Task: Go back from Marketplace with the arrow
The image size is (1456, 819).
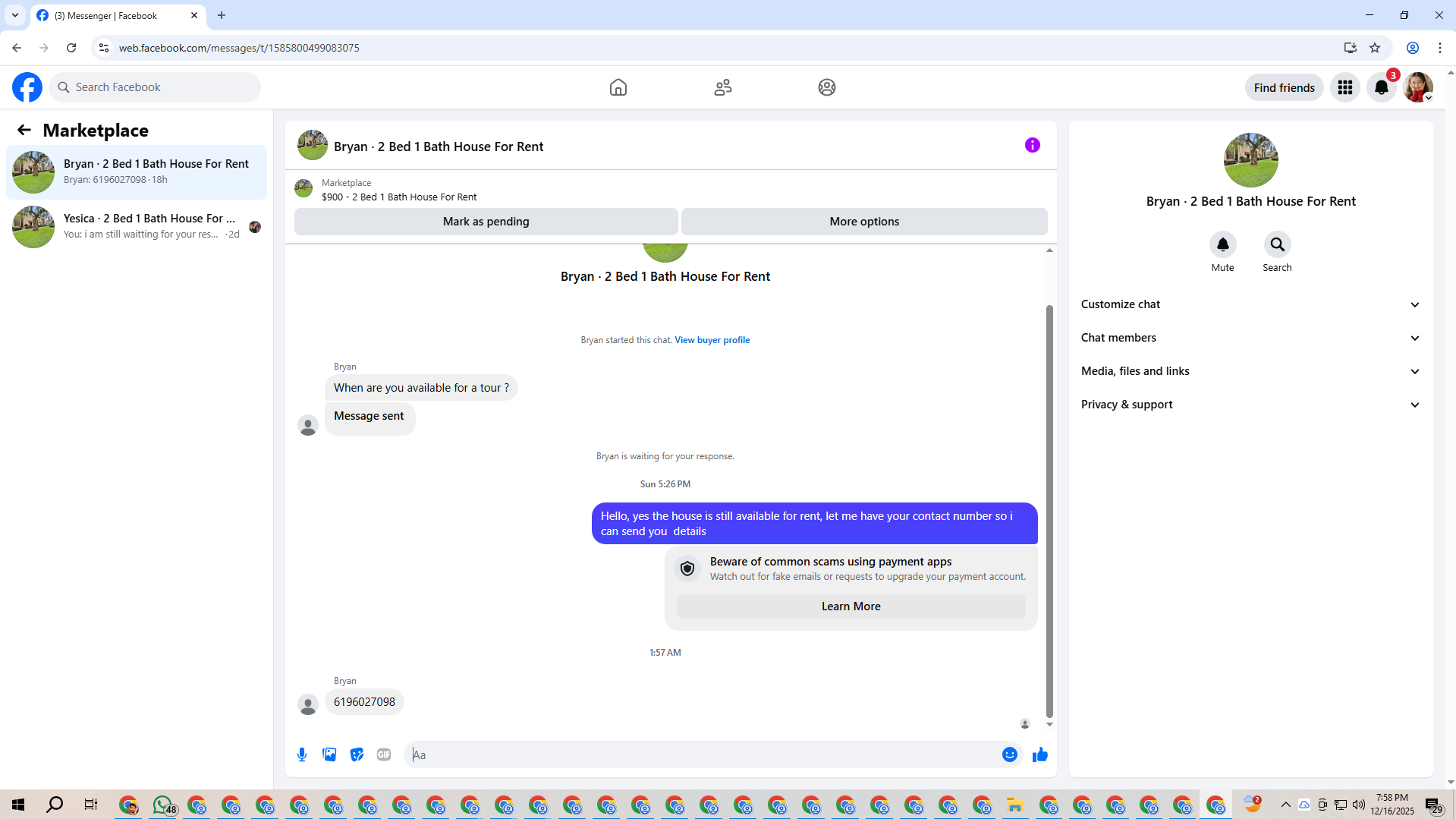Action: tap(24, 130)
